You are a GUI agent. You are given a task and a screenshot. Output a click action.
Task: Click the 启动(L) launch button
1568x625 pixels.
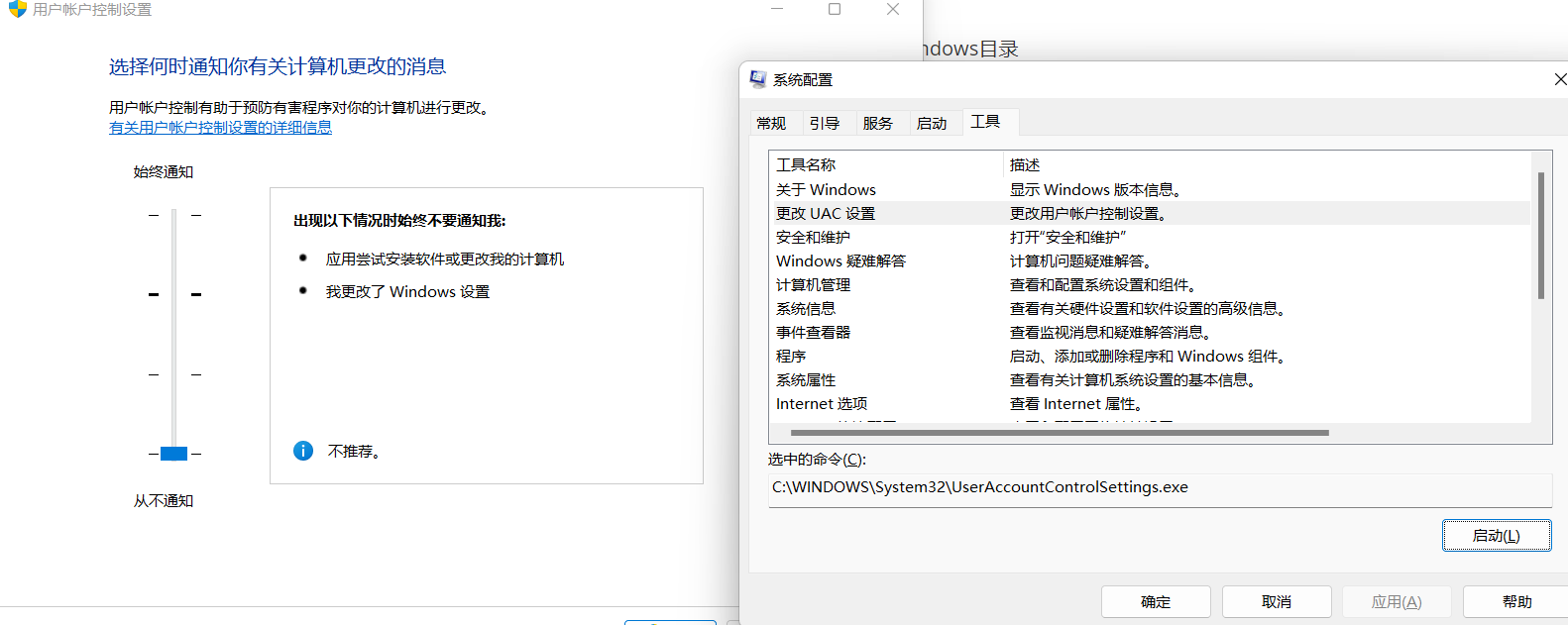coord(1496,536)
